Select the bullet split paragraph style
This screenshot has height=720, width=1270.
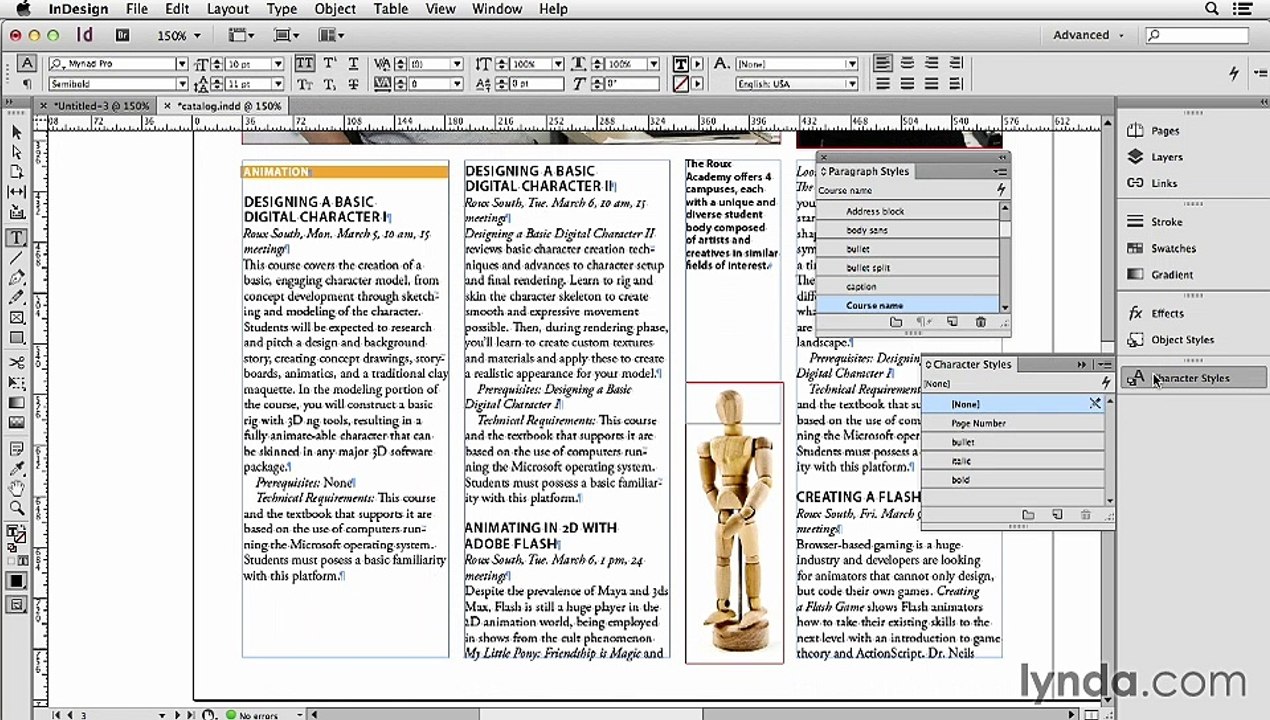coord(907,267)
